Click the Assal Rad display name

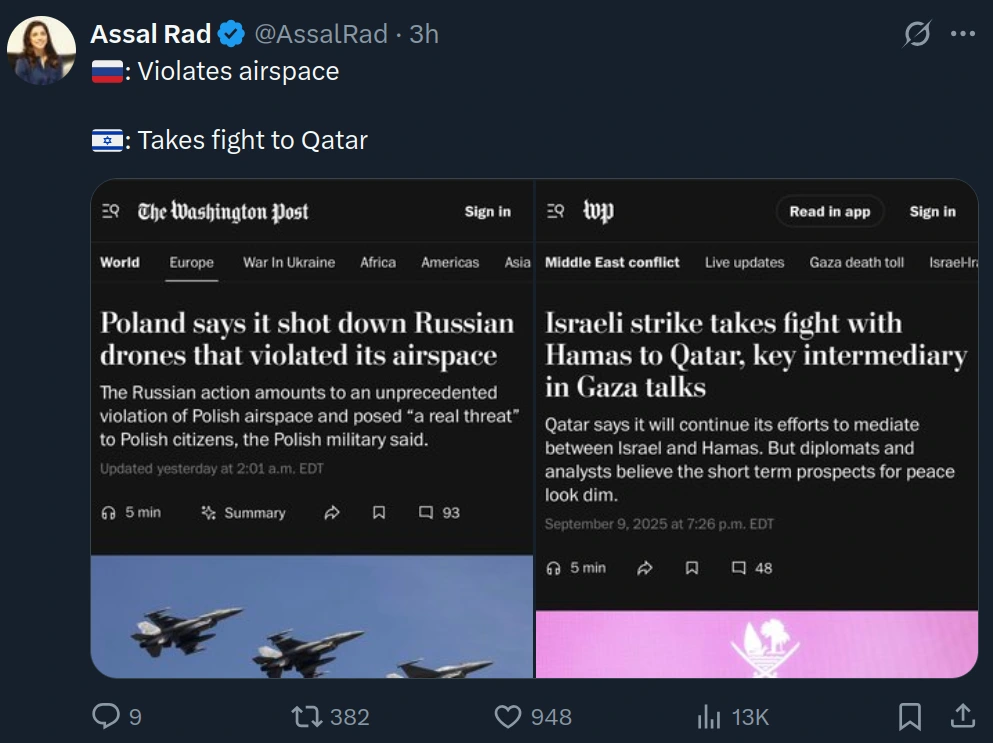point(151,34)
